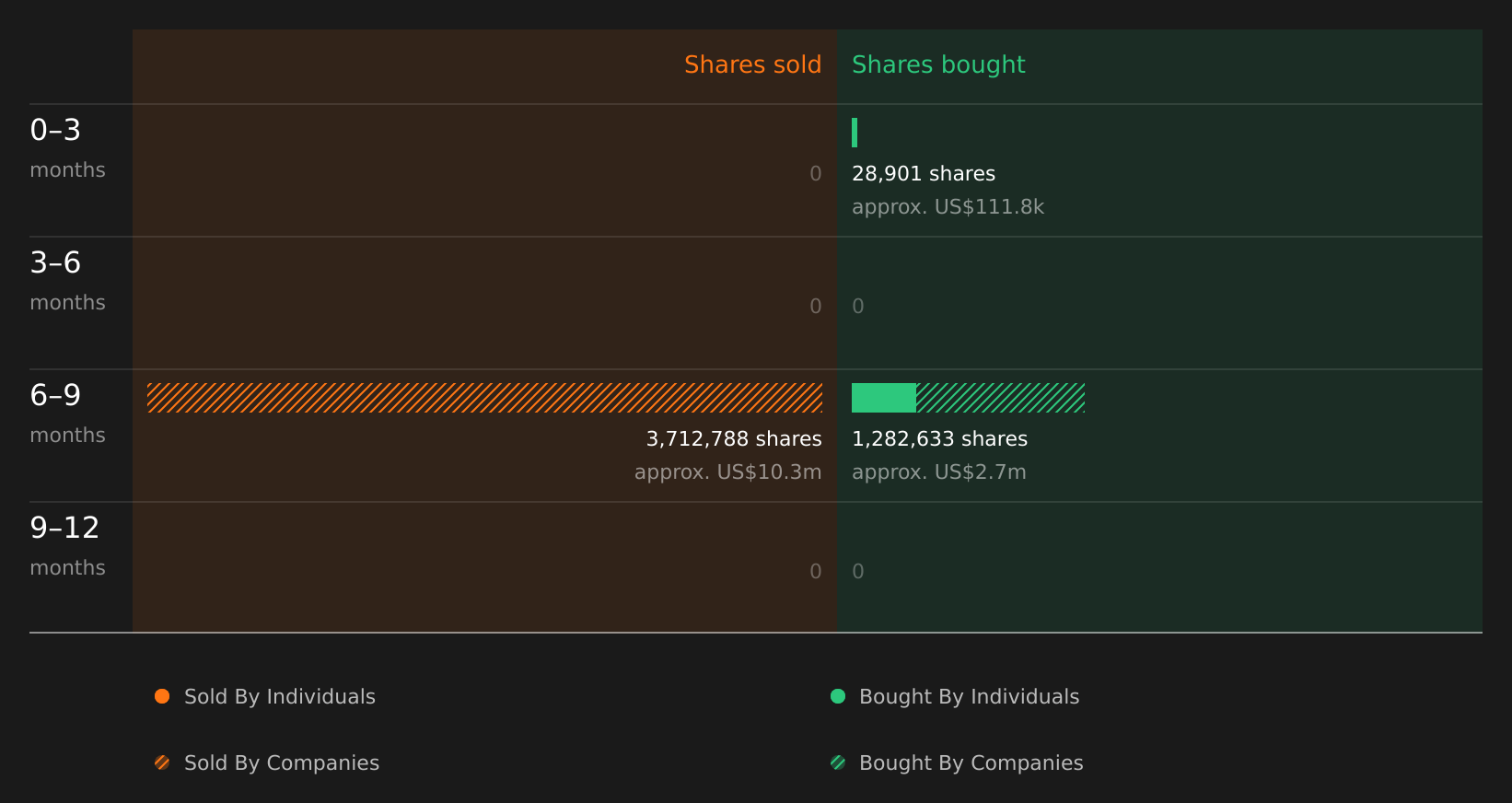Click the 3–6 months row label
The image size is (1512, 803).
[67, 281]
